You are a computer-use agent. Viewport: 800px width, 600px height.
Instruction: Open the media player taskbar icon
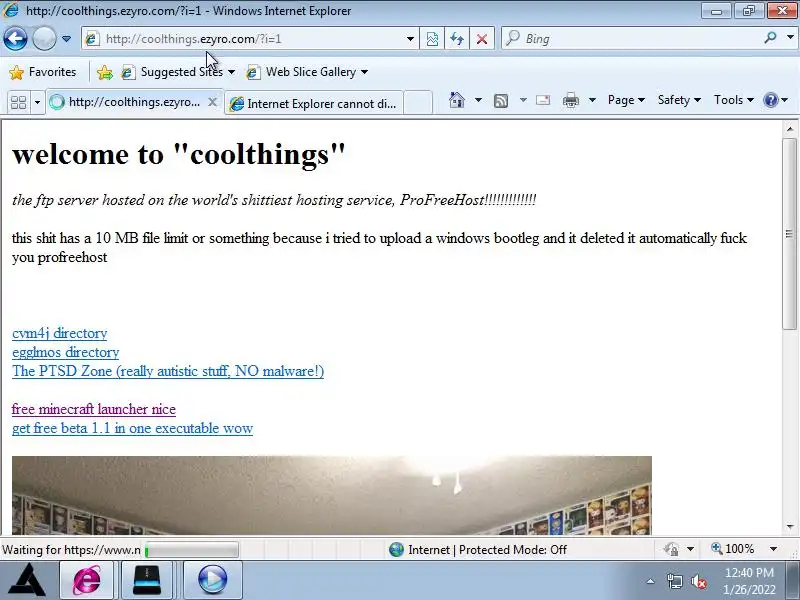coord(212,580)
